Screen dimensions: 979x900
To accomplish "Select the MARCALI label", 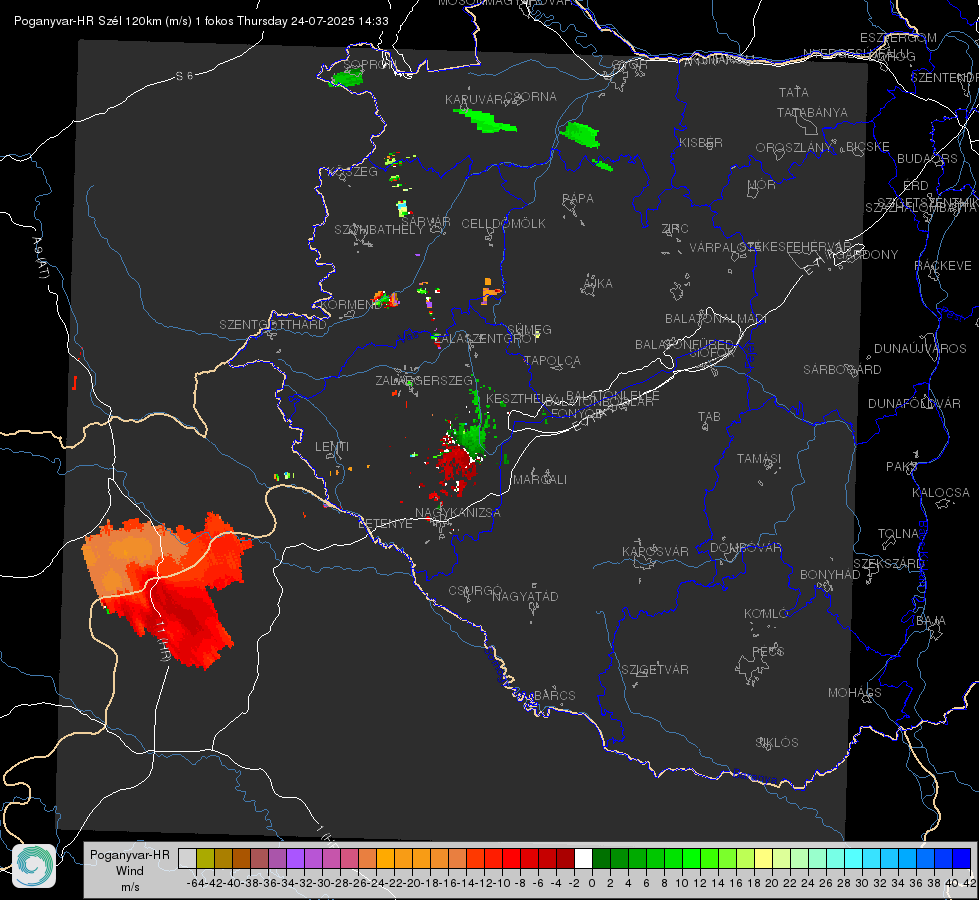I will [x=540, y=480].
